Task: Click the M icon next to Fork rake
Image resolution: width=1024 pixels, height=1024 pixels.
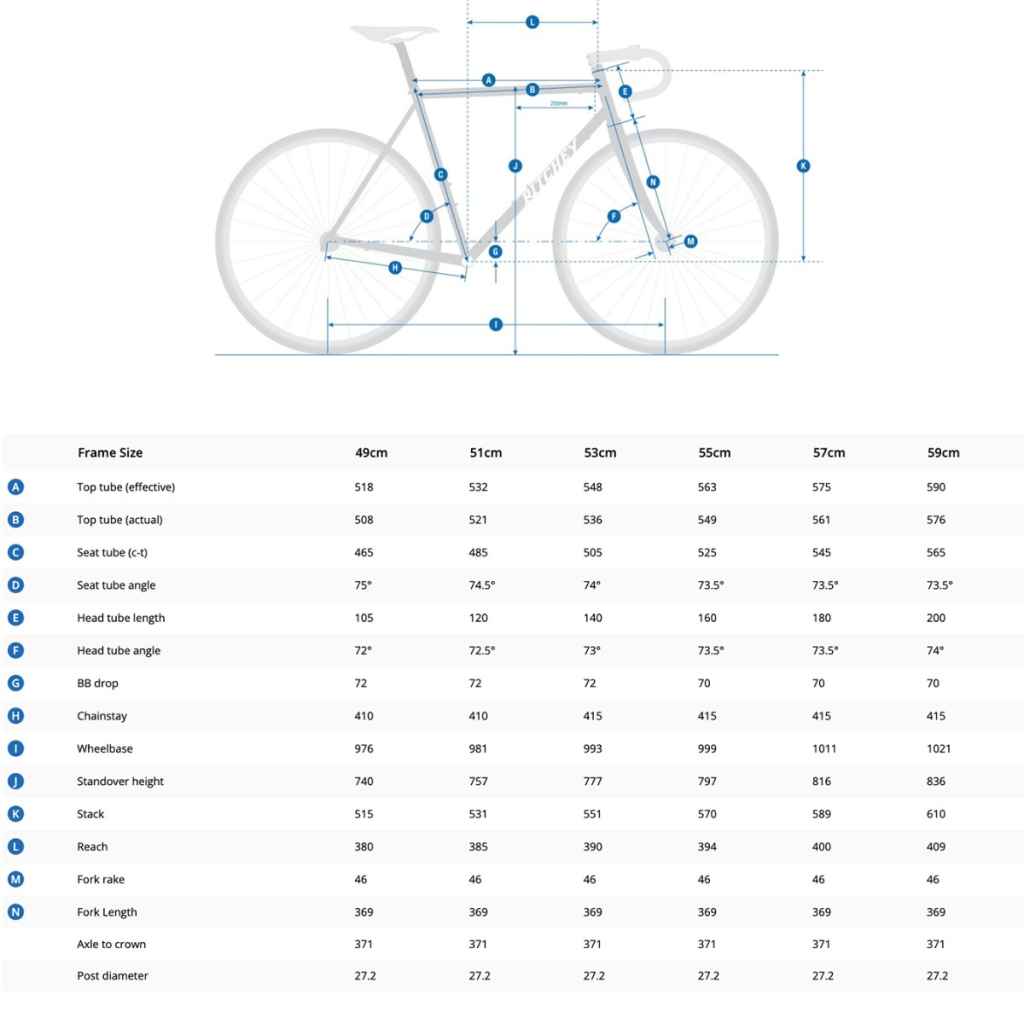Action: click(x=16, y=879)
